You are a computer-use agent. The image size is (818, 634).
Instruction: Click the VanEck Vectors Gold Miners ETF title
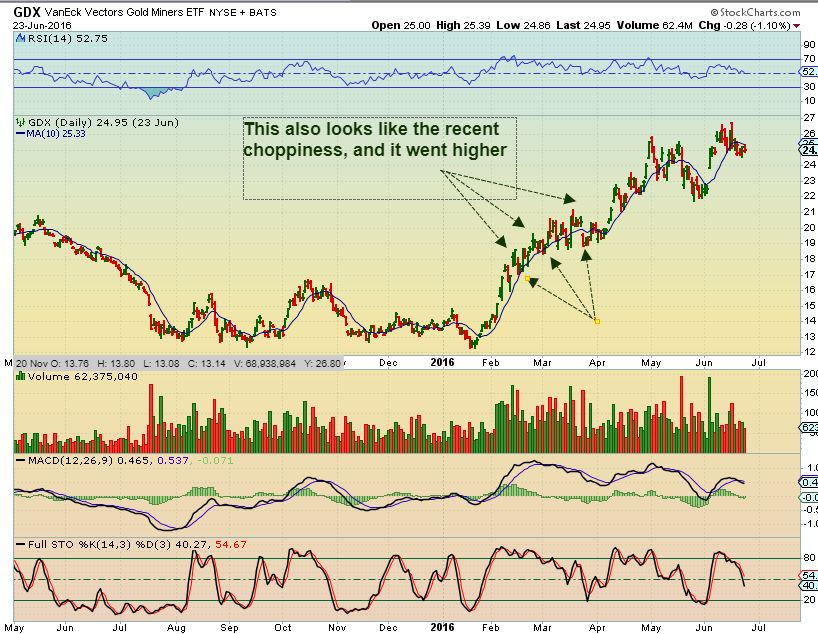pyautogui.click(x=124, y=12)
